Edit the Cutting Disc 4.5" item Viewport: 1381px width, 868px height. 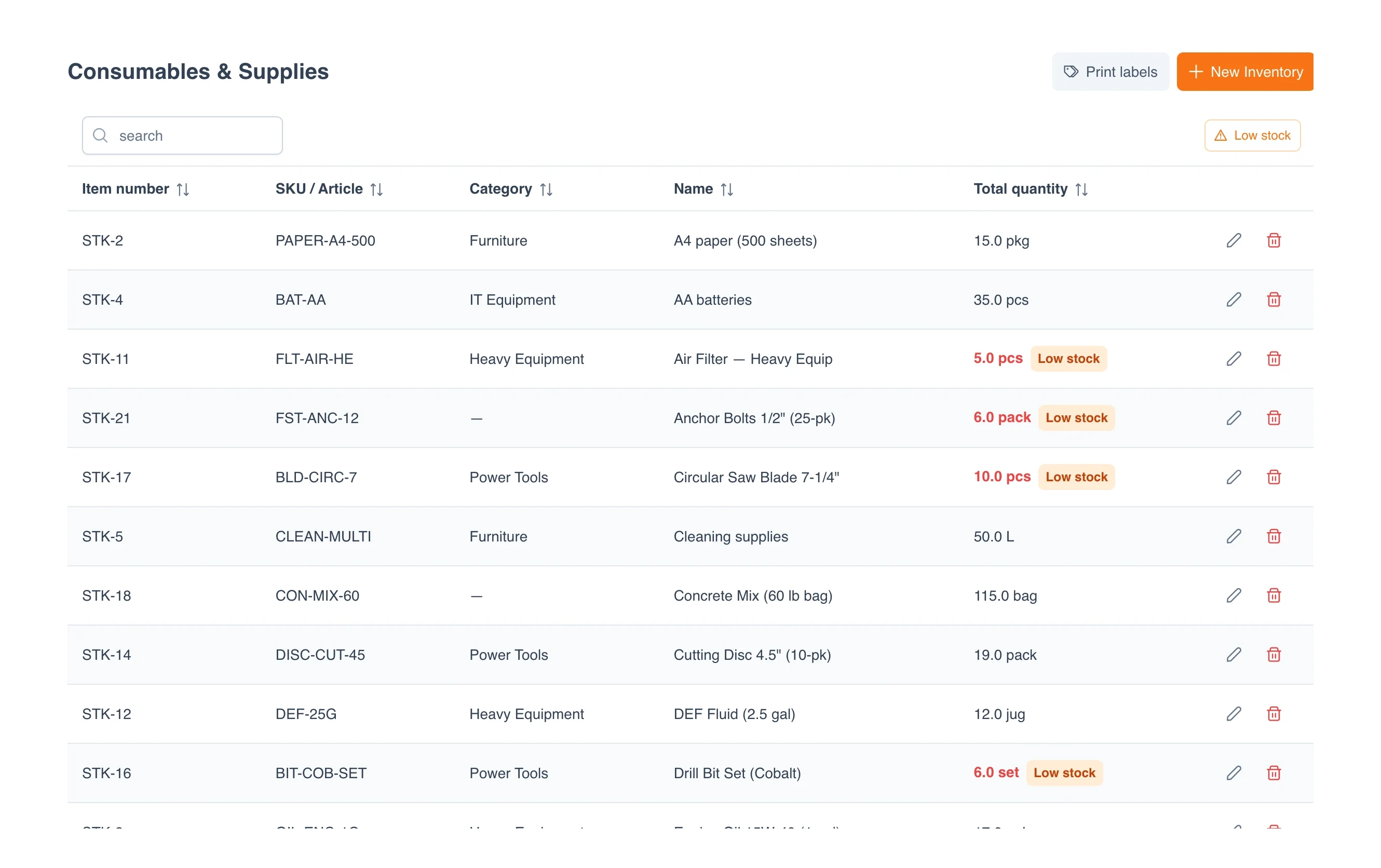point(1234,654)
